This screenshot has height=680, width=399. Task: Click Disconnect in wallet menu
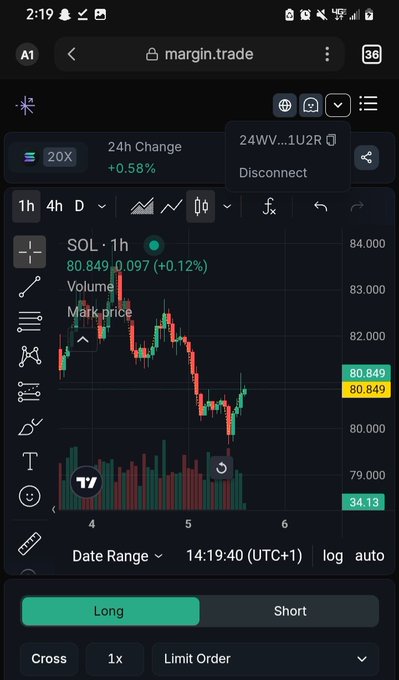[273, 173]
